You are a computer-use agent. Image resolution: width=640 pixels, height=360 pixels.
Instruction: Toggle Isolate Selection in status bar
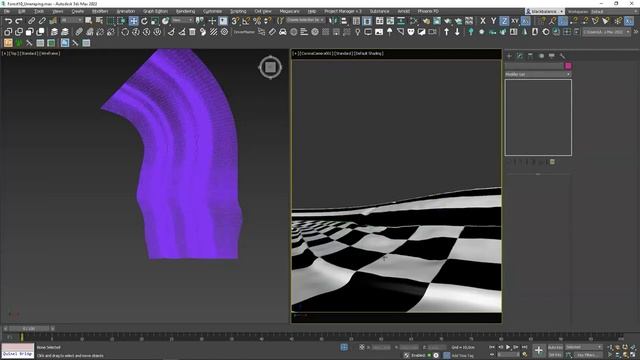tap(344, 347)
